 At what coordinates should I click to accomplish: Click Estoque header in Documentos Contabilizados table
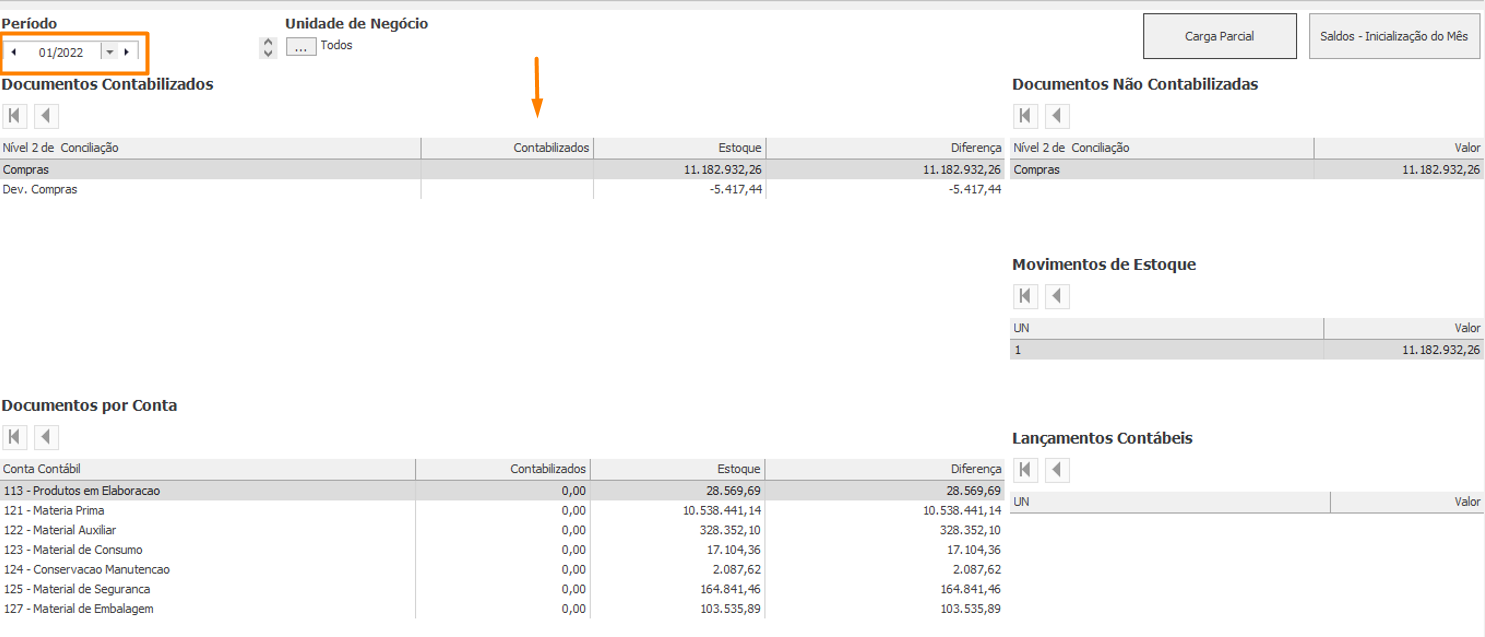(680, 148)
